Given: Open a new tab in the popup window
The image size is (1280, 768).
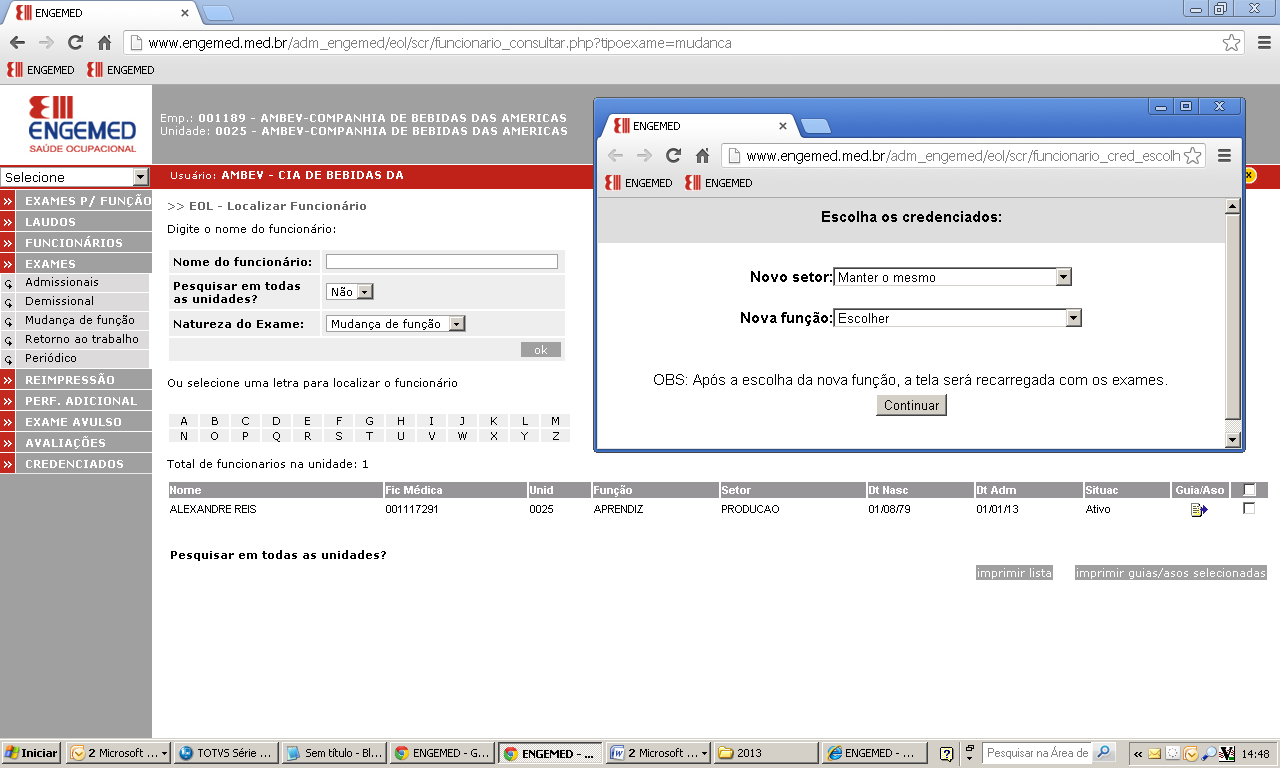Looking at the screenshot, I should coord(816,126).
